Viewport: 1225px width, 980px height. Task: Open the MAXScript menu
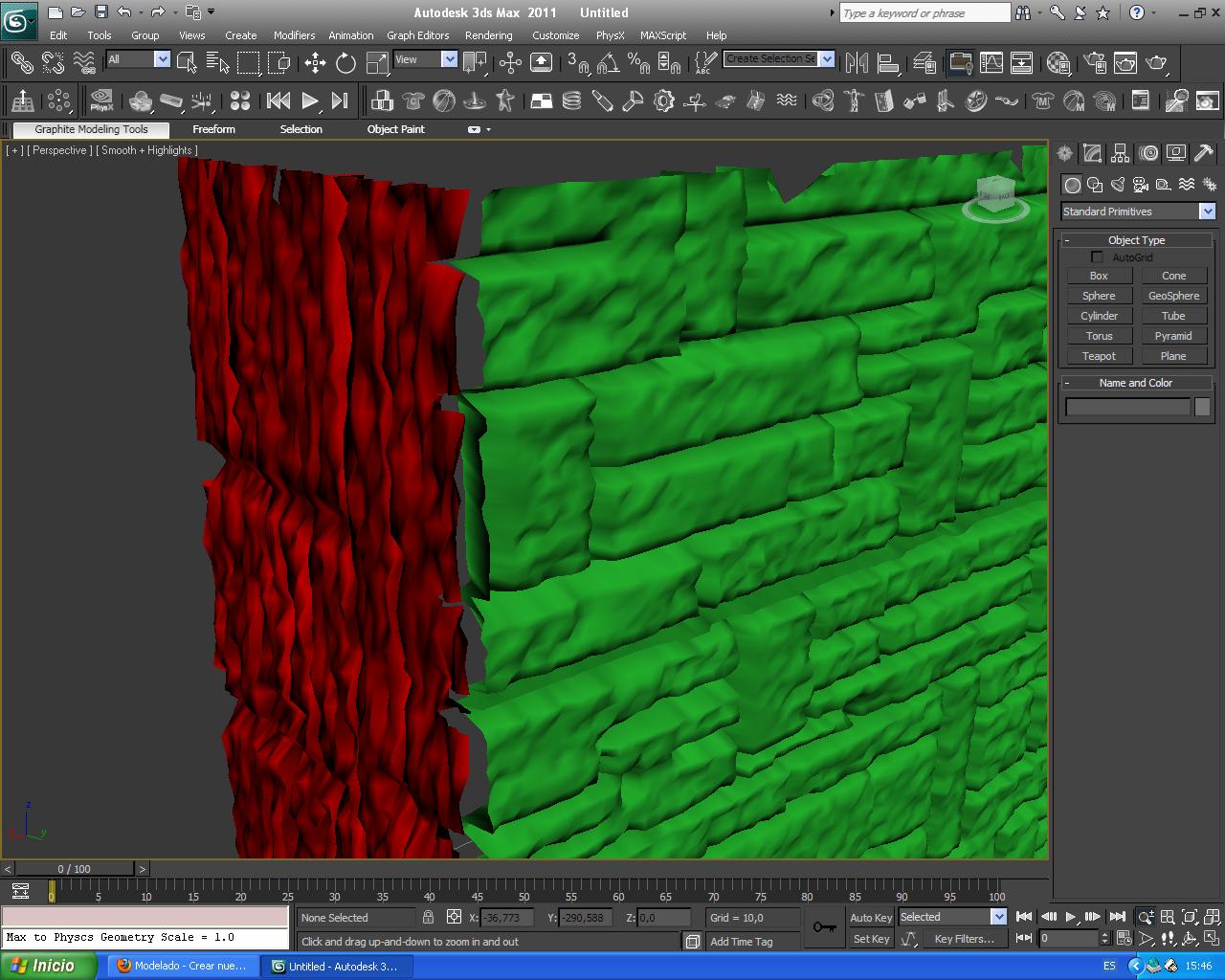point(662,35)
